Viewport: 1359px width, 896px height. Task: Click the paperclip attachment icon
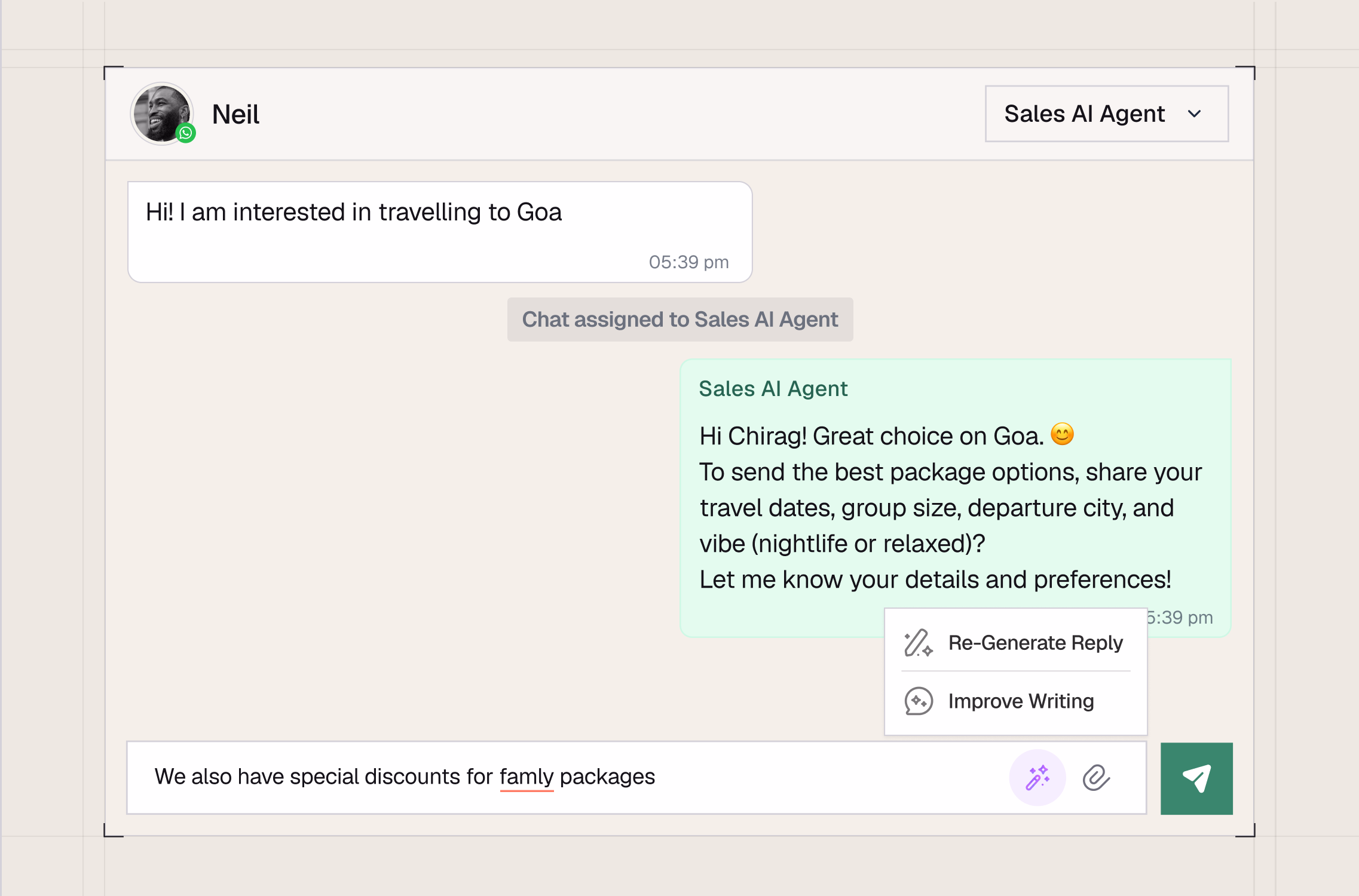(1096, 777)
